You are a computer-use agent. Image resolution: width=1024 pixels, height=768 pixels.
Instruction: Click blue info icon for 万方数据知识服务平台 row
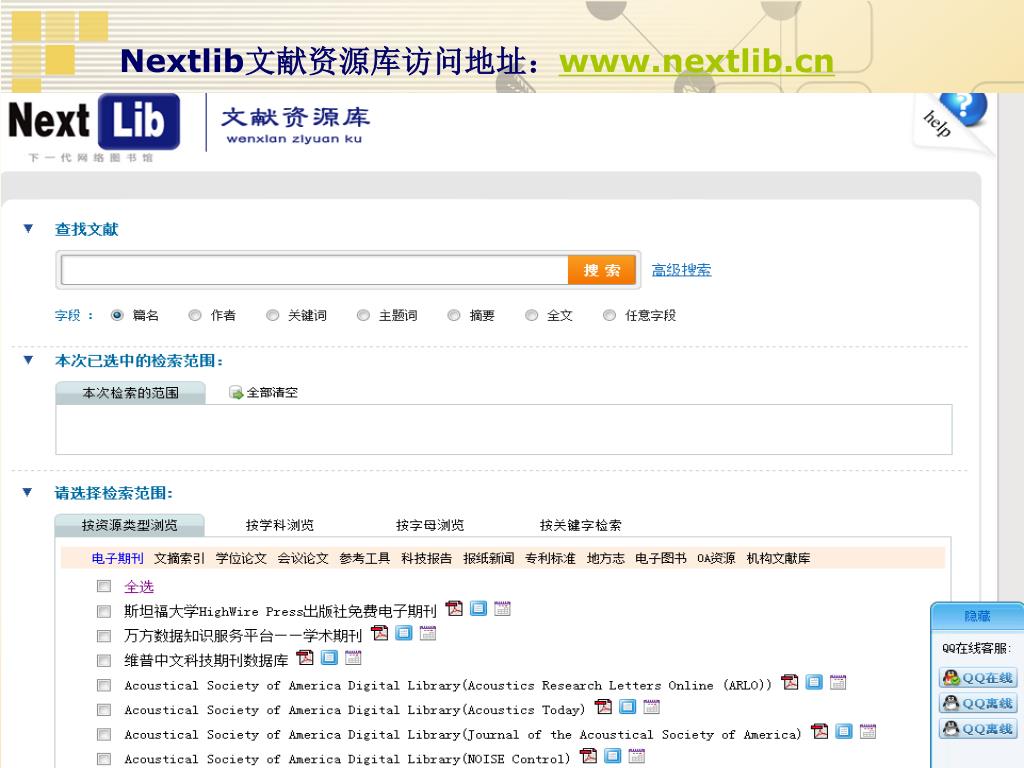404,633
